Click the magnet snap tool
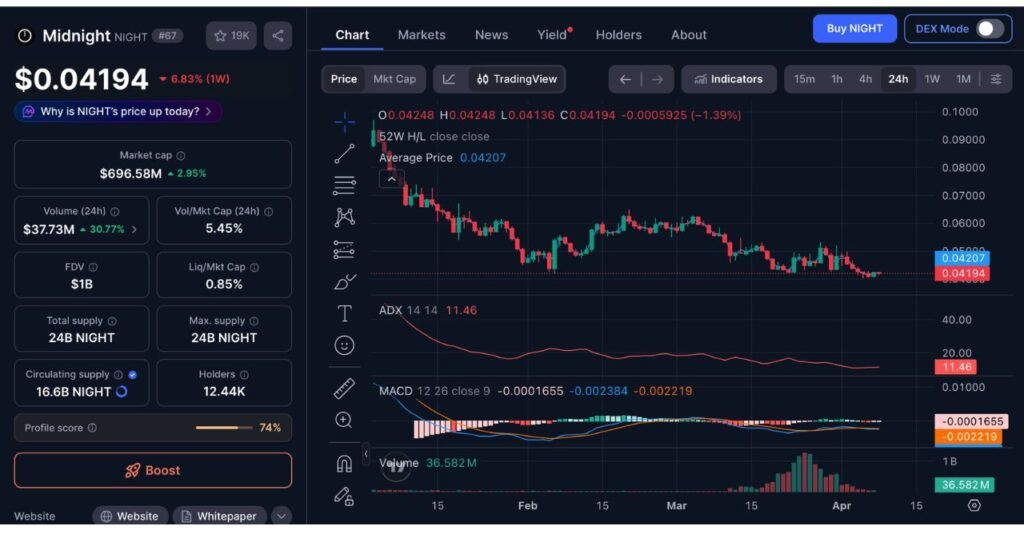 pyautogui.click(x=344, y=463)
